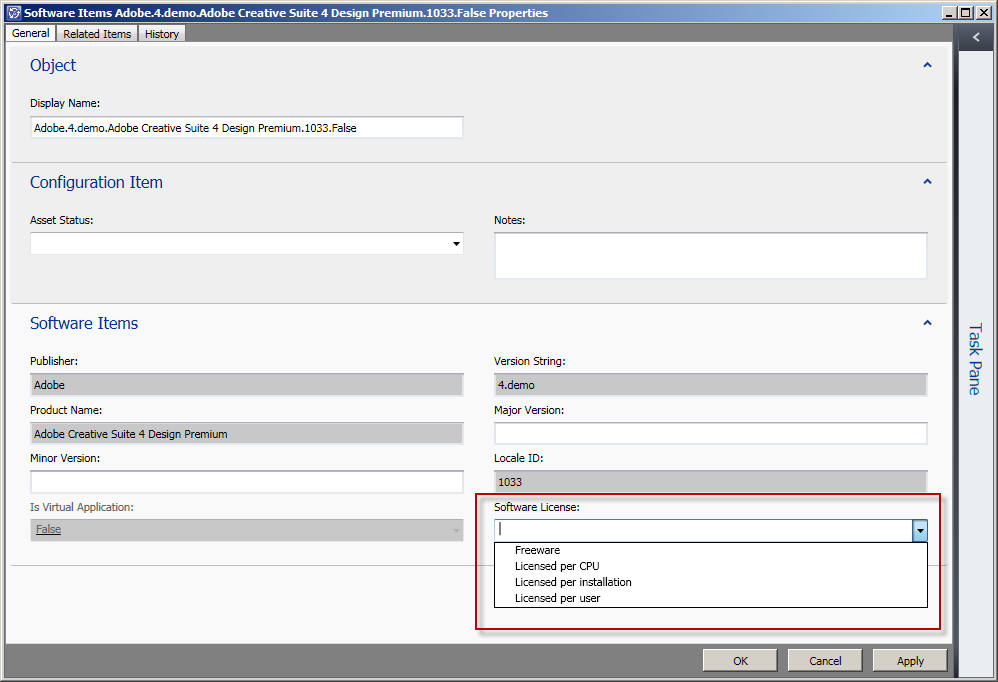This screenshot has width=998, height=682.
Task: Click the Locale ID field
Action: tap(711, 482)
